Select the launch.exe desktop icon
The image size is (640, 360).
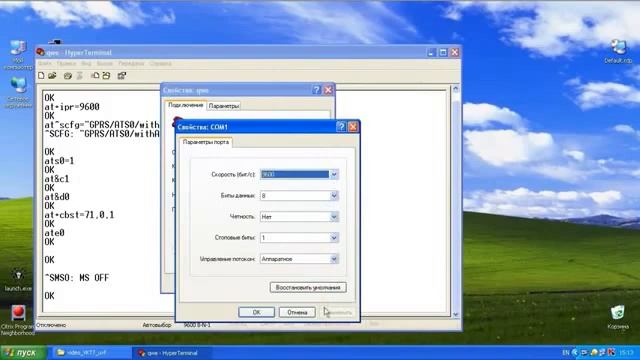18,280
